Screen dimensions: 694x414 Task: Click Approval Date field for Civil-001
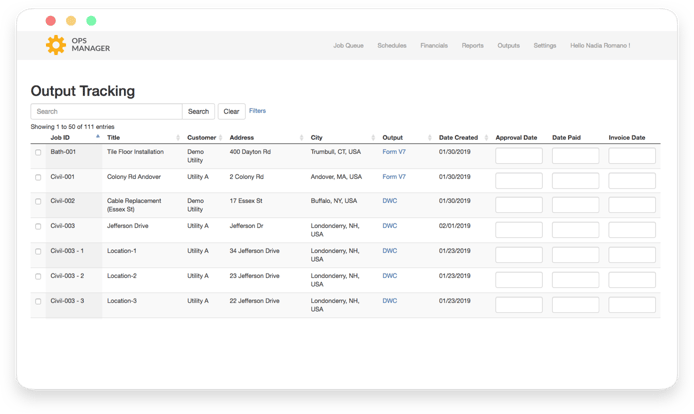coord(519,181)
